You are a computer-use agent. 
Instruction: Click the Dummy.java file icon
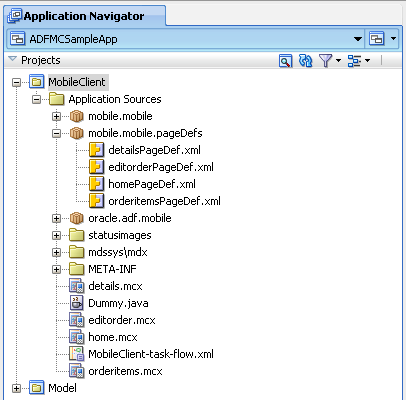click(76, 303)
